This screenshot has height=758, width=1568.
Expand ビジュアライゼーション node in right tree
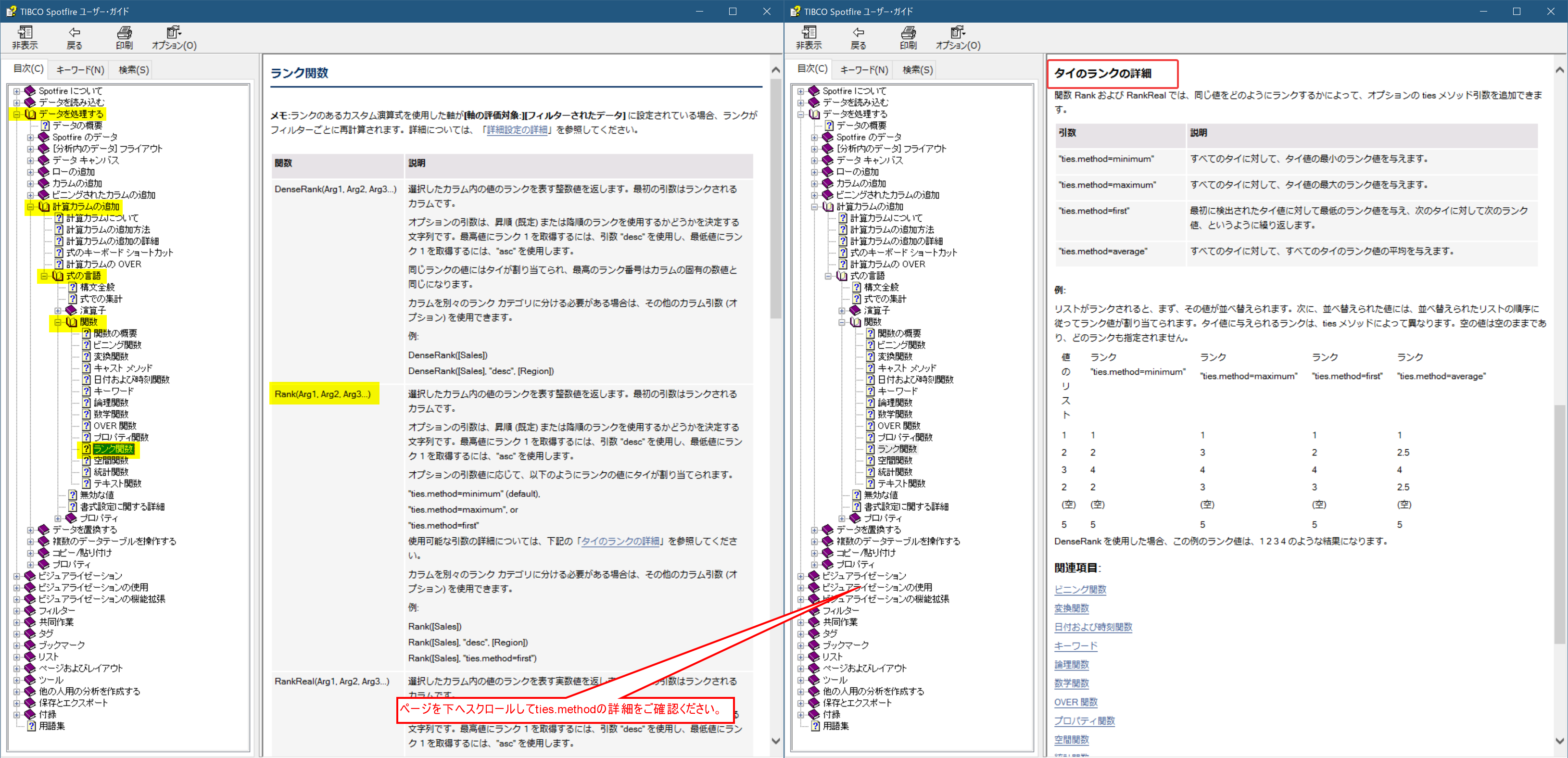[800, 576]
